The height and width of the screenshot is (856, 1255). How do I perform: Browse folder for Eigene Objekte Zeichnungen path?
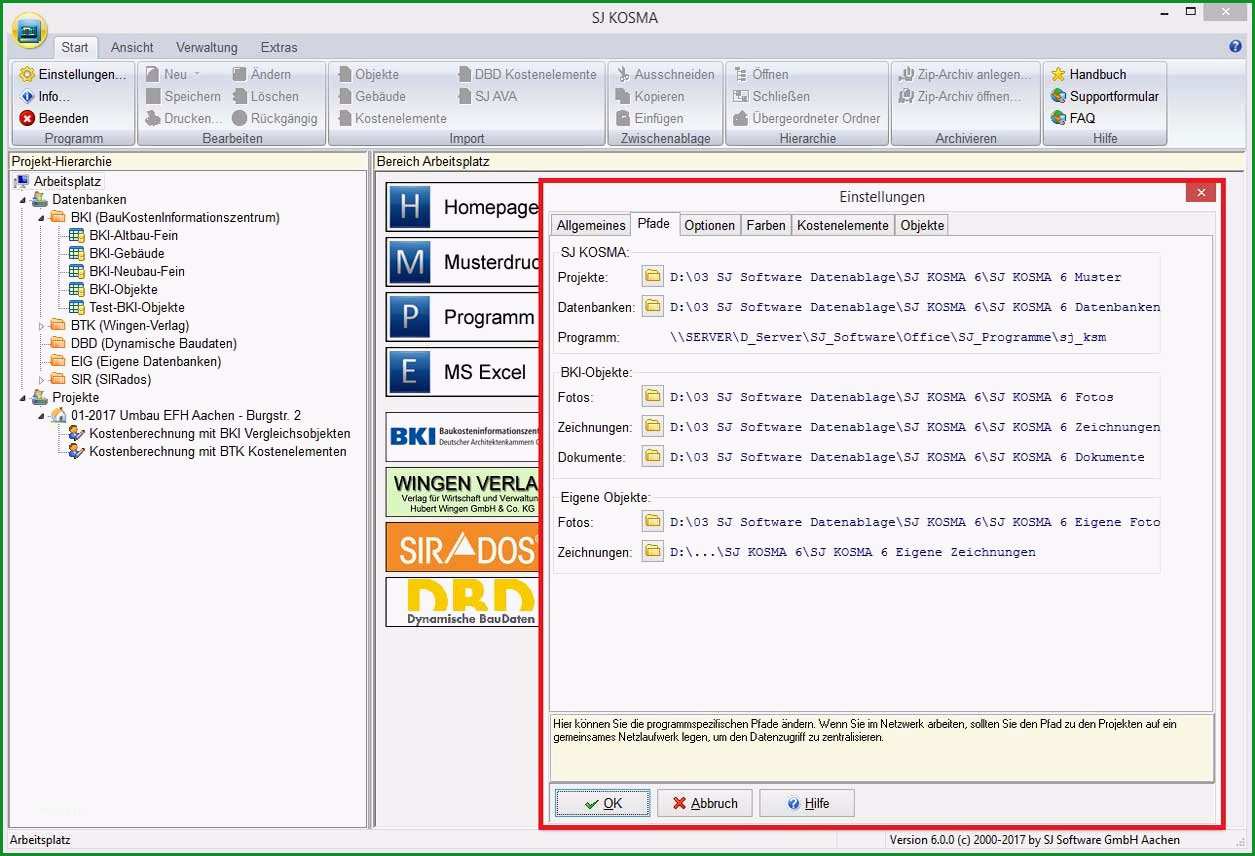click(653, 551)
